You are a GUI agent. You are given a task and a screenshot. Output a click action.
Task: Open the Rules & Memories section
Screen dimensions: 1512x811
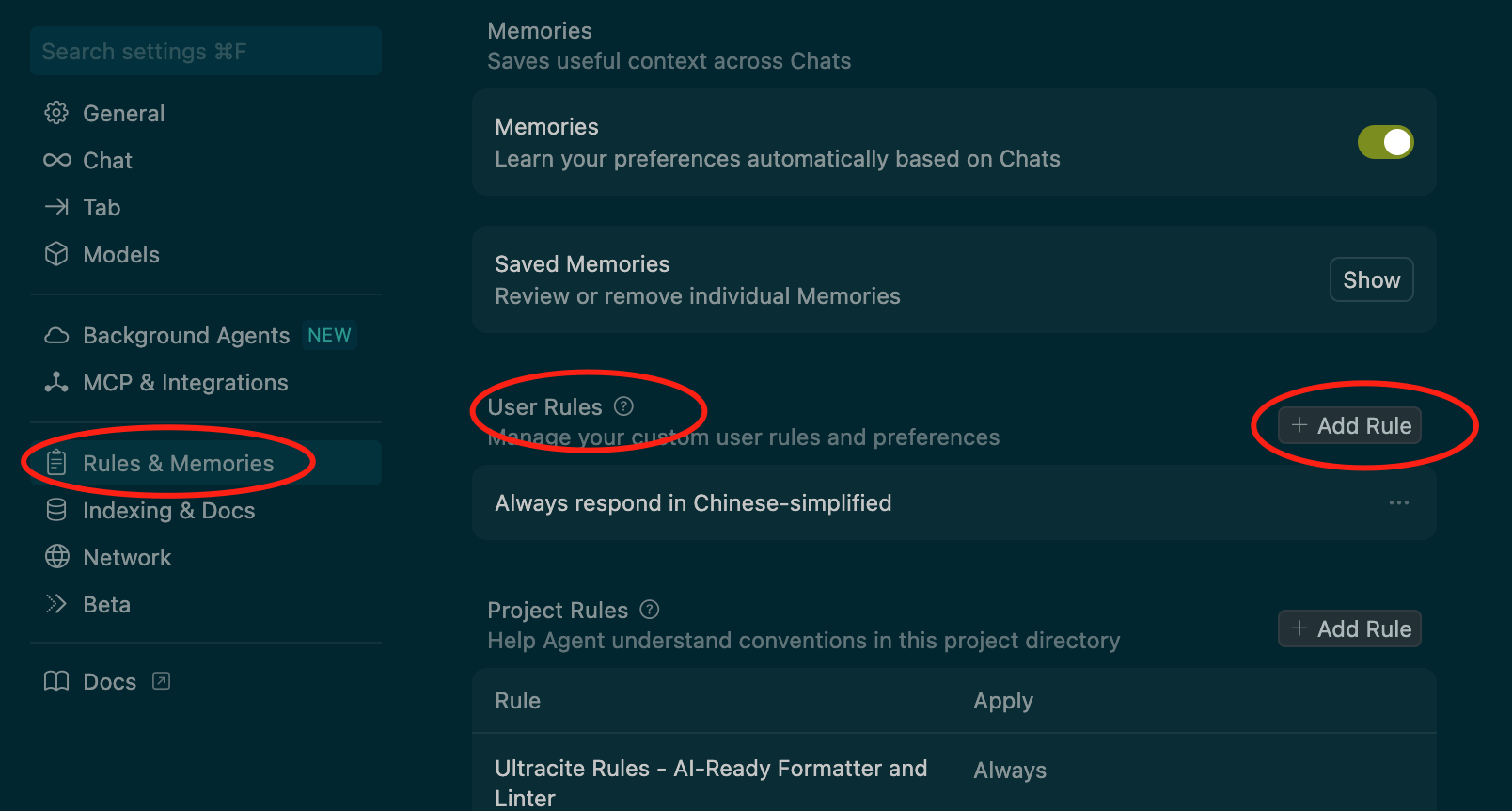point(179,463)
